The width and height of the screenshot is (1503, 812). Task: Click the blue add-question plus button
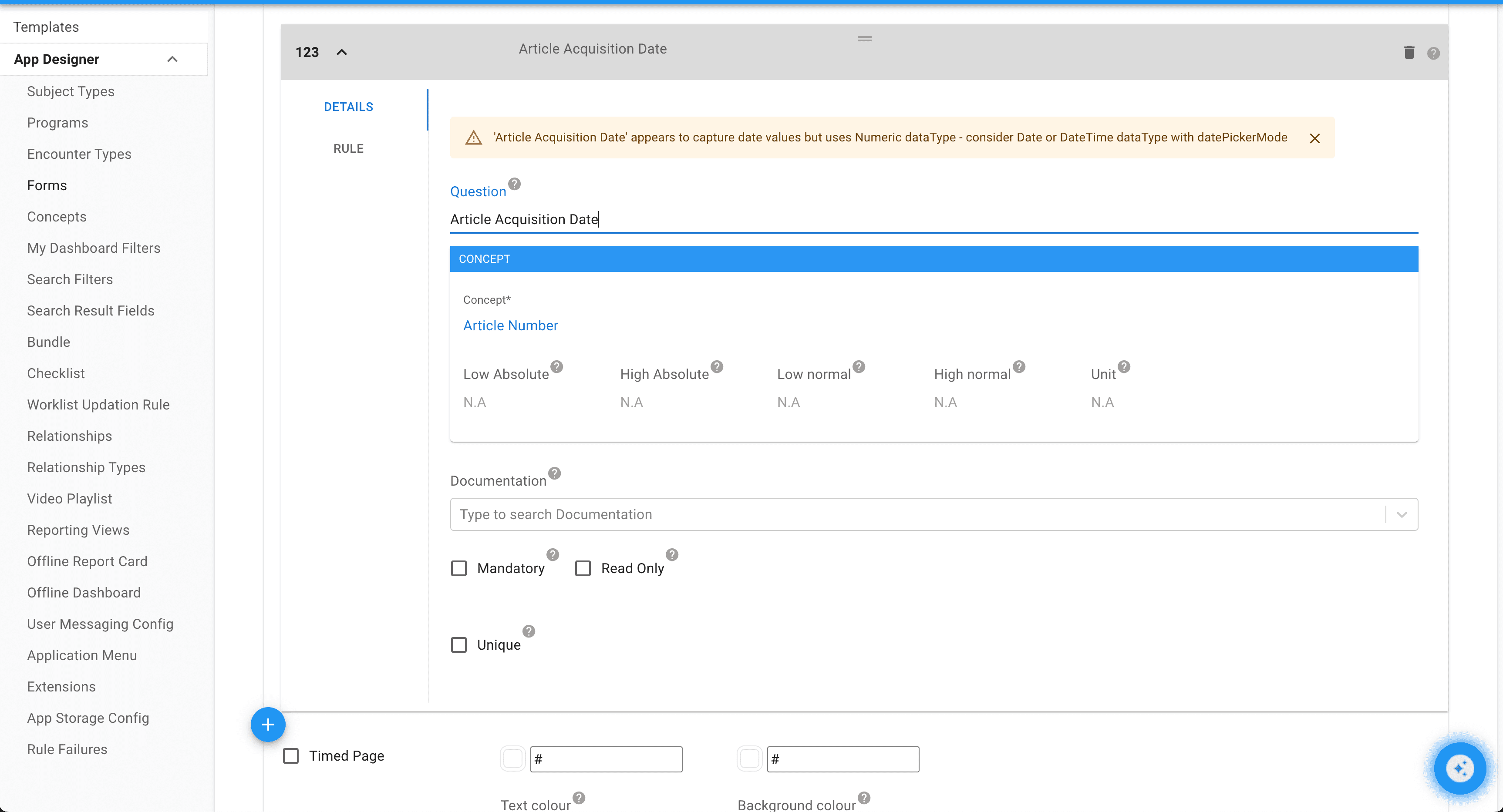pos(268,725)
